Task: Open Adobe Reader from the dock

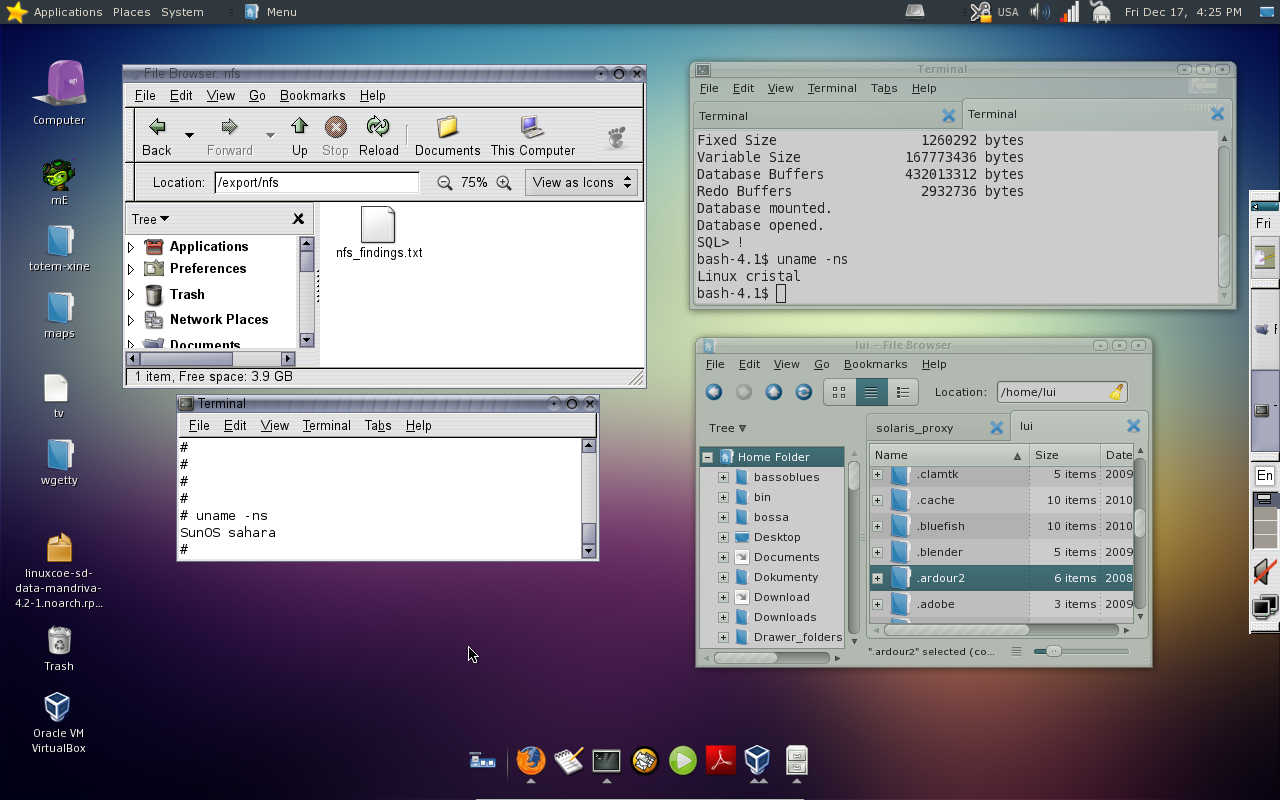Action: click(x=721, y=761)
